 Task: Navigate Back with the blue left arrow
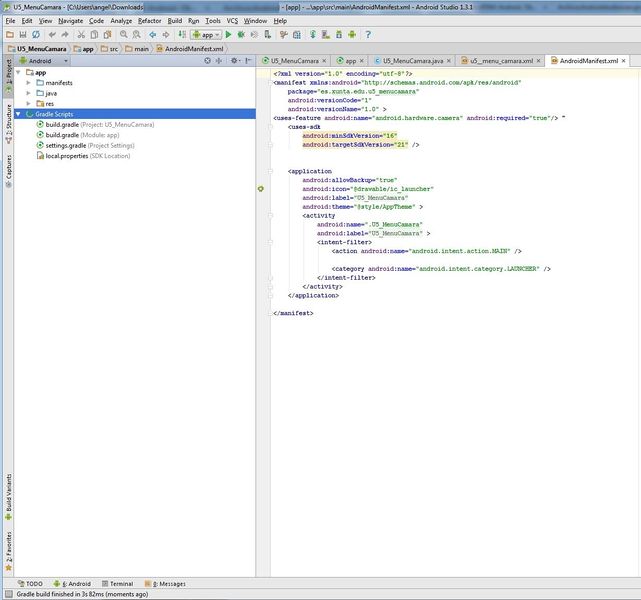[152, 35]
